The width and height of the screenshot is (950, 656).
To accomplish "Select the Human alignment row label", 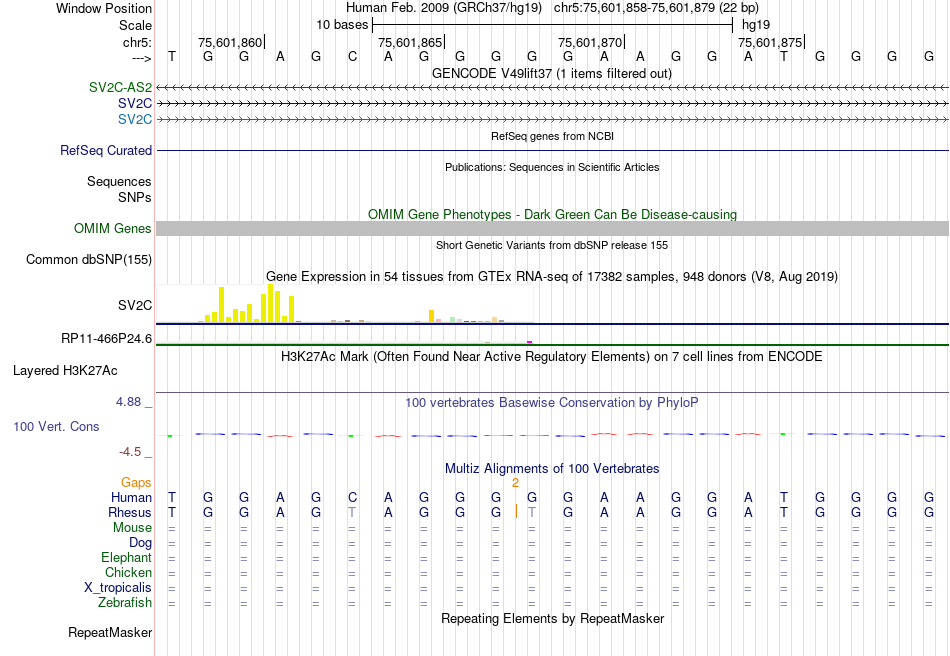I will [x=131, y=497].
